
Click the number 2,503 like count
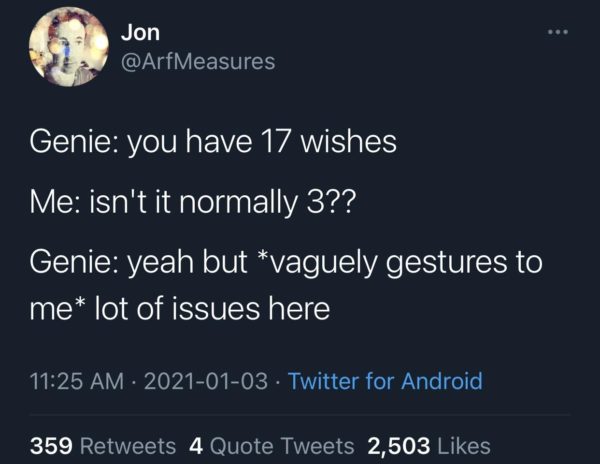coord(398,444)
